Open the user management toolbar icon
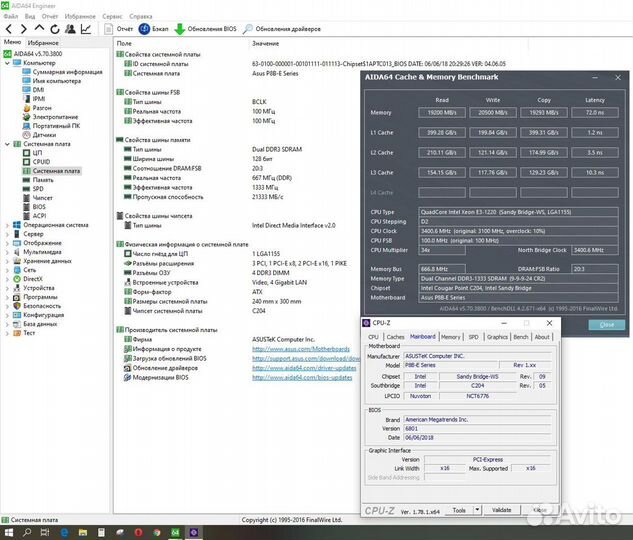The width and height of the screenshot is (633, 540). coord(70,29)
